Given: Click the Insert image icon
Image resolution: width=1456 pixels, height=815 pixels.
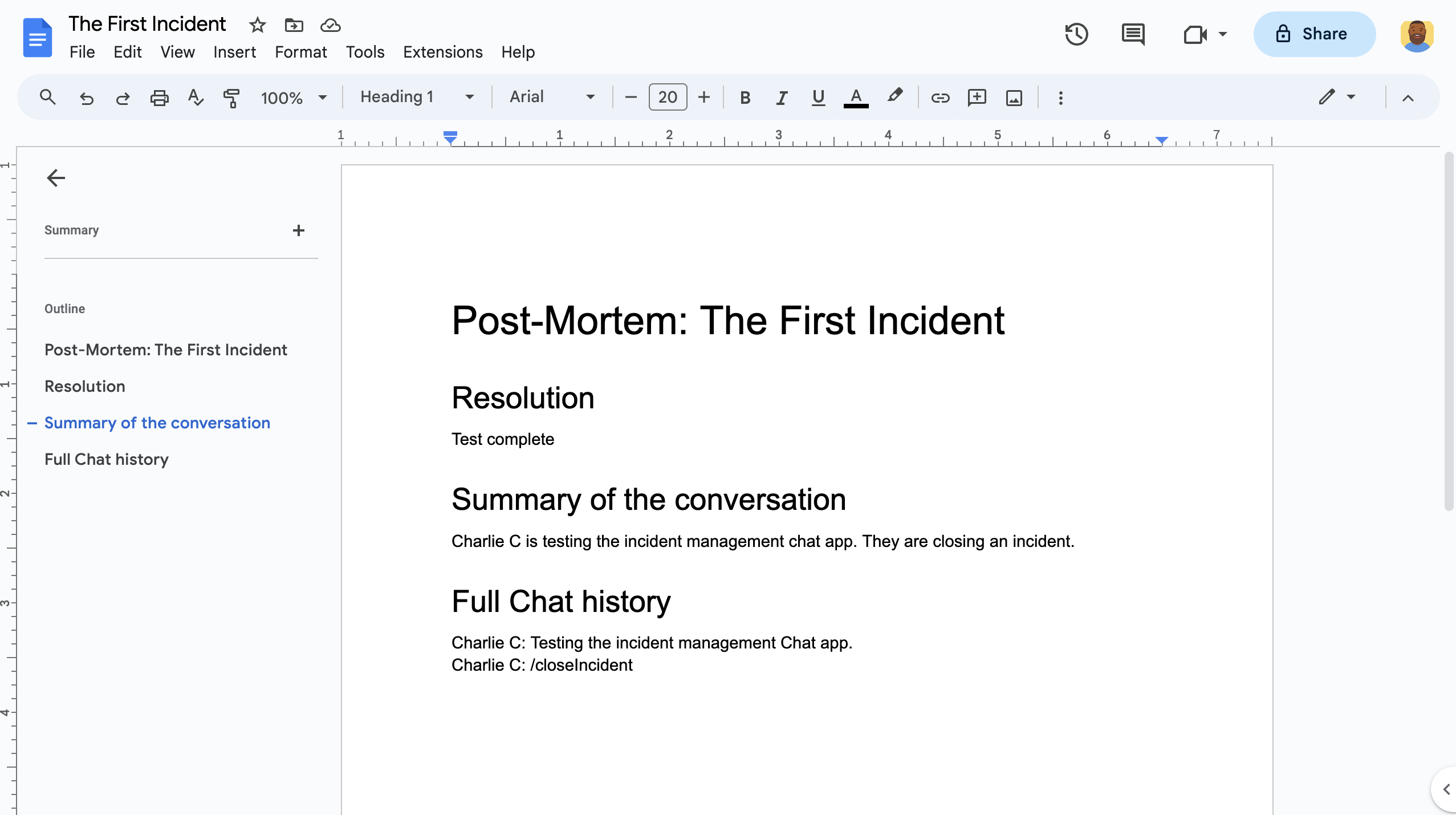Looking at the screenshot, I should [x=1014, y=97].
